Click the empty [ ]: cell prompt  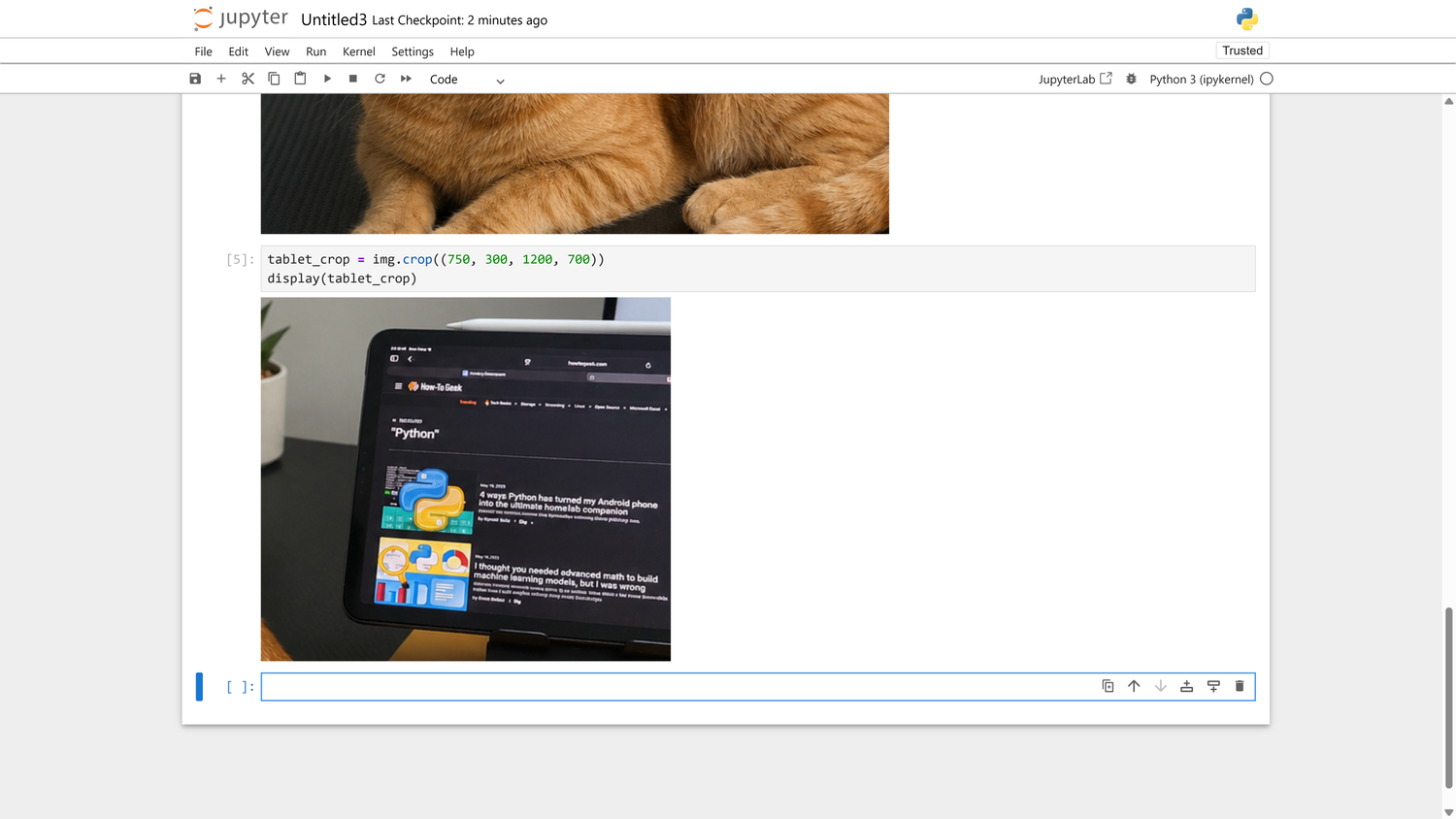pyautogui.click(x=240, y=686)
